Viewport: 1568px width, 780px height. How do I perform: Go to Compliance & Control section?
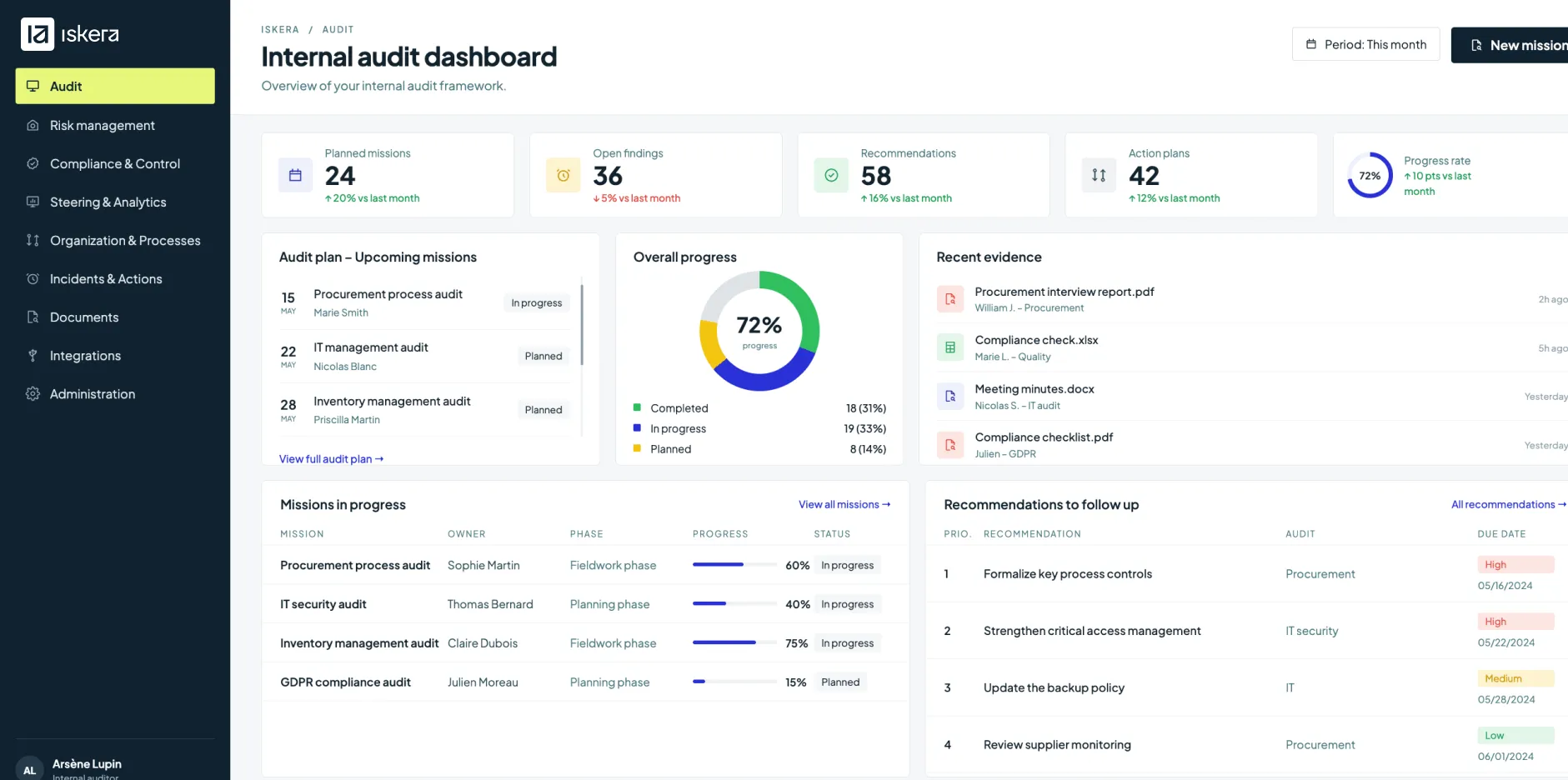pos(115,164)
